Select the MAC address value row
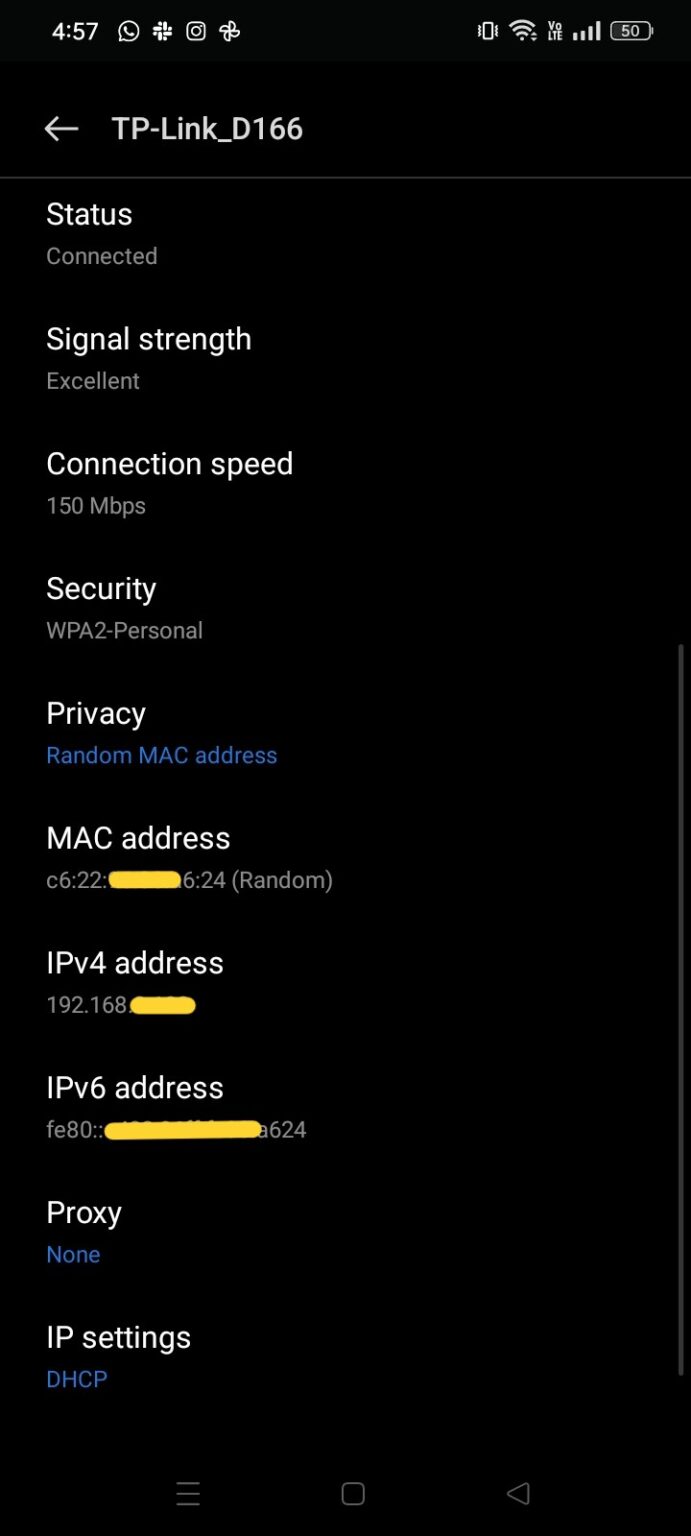This screenshot has width=691, height=1536. tap(188, 858)
